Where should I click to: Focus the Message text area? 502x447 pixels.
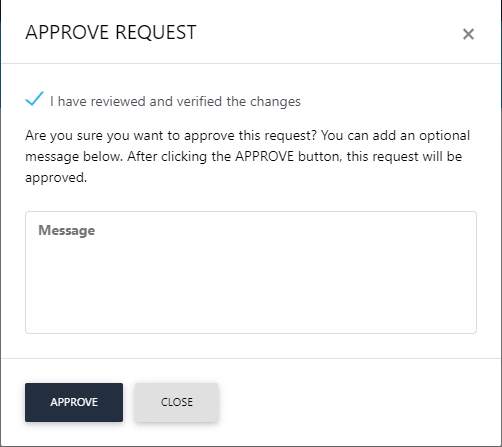[x=251, y=272]
